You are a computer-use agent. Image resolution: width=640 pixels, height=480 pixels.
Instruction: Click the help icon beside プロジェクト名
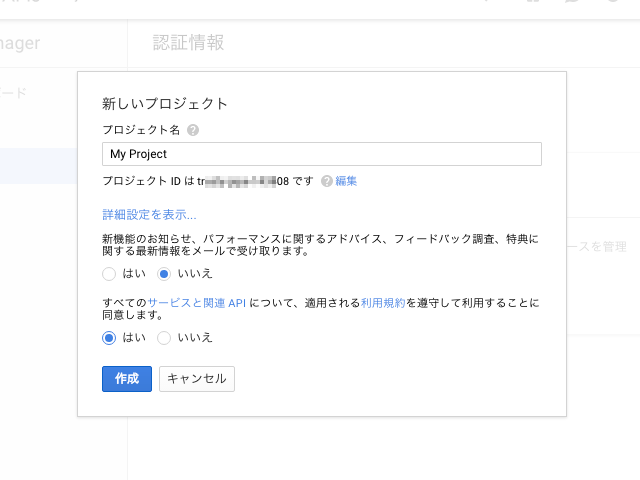pos(193,130)
